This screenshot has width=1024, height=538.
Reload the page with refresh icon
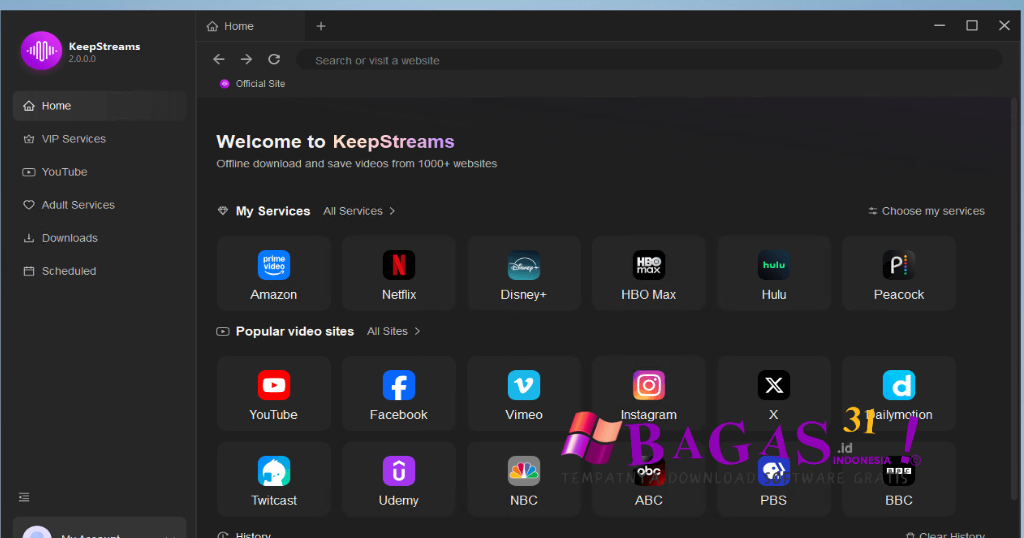274,59
